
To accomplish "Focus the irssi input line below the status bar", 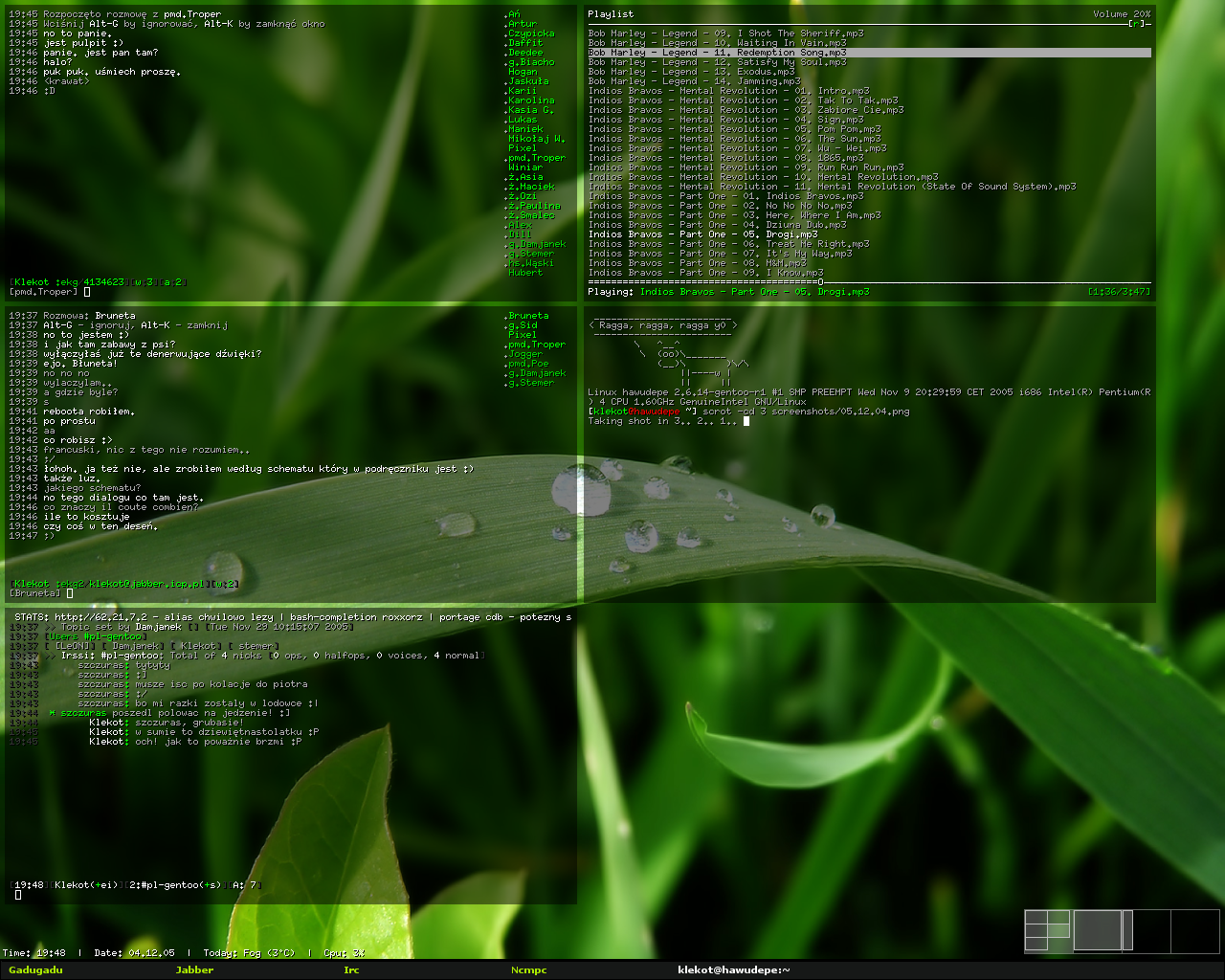I will tap(293, 895).
